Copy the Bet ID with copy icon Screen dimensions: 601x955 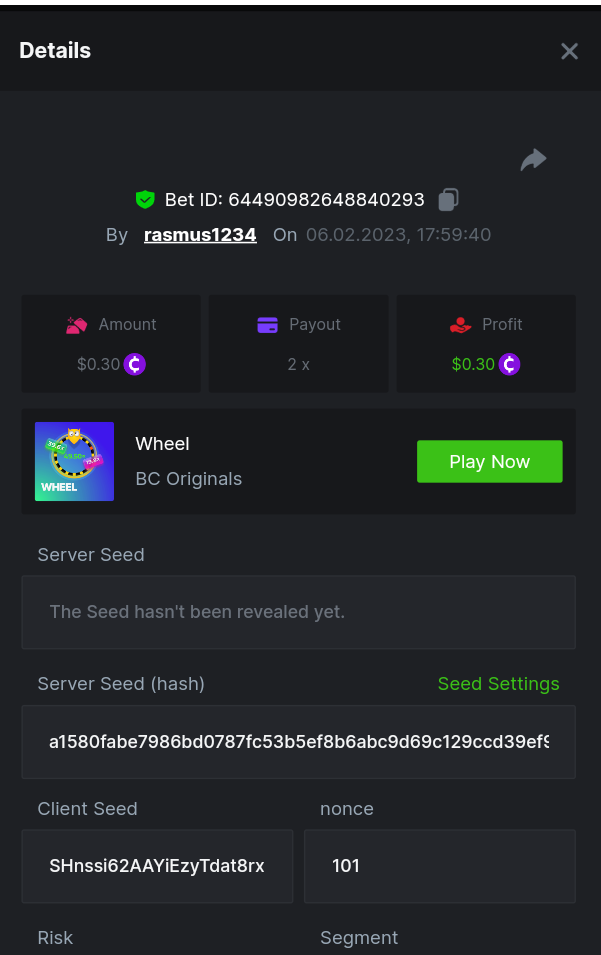click(448, 200)
